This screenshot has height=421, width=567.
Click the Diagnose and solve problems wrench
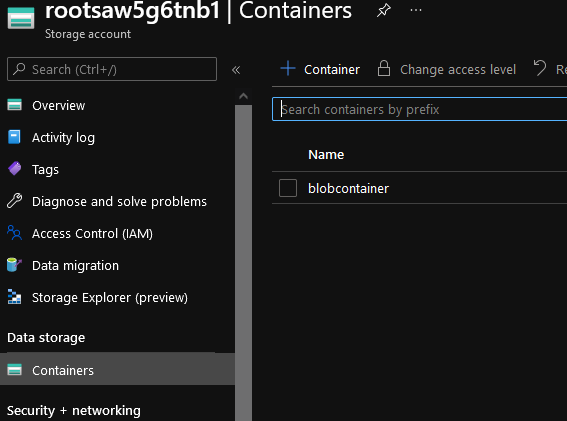point(14,201)
